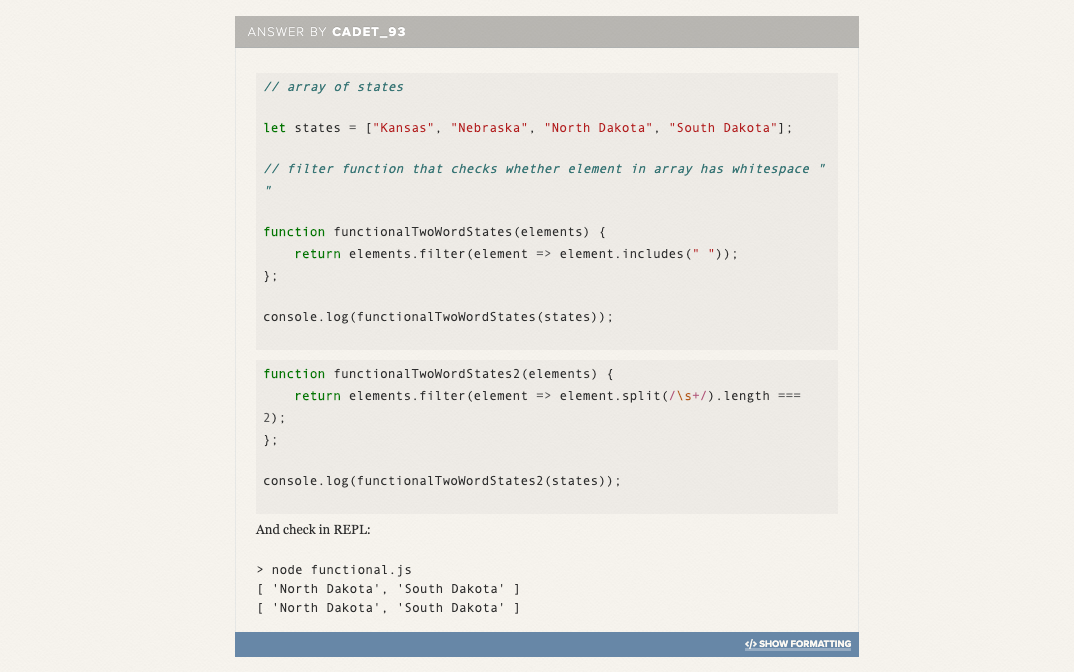Click the 'let' keyword in code
Viewport: 1074px width, 672px height.
coord(275,128)
